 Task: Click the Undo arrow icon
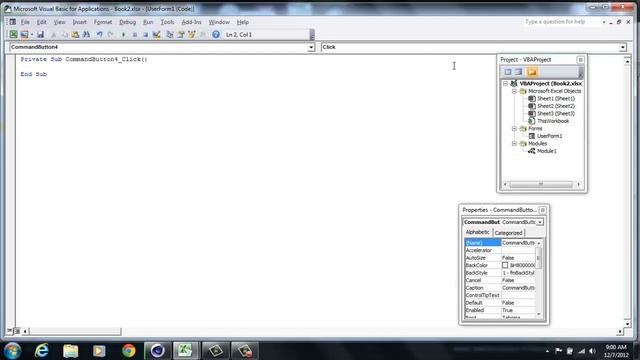[100, 35]
